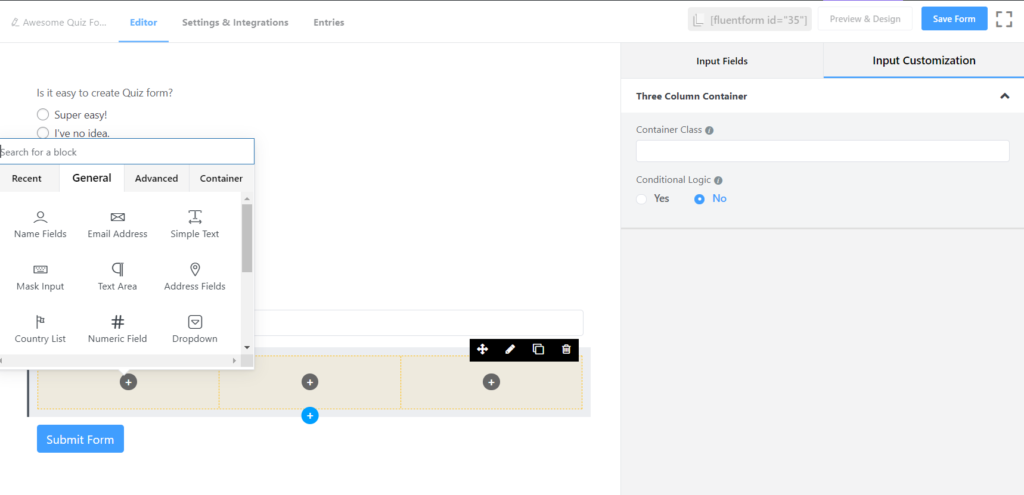Screen dimensions: 1024x495
Task: Click the block list scroll up arrow
Action: point(247,199)
